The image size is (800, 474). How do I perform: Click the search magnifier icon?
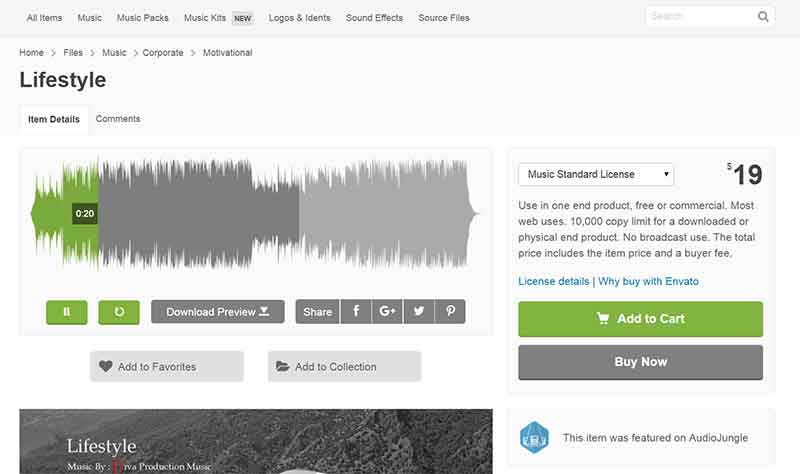tap(763, 17)
